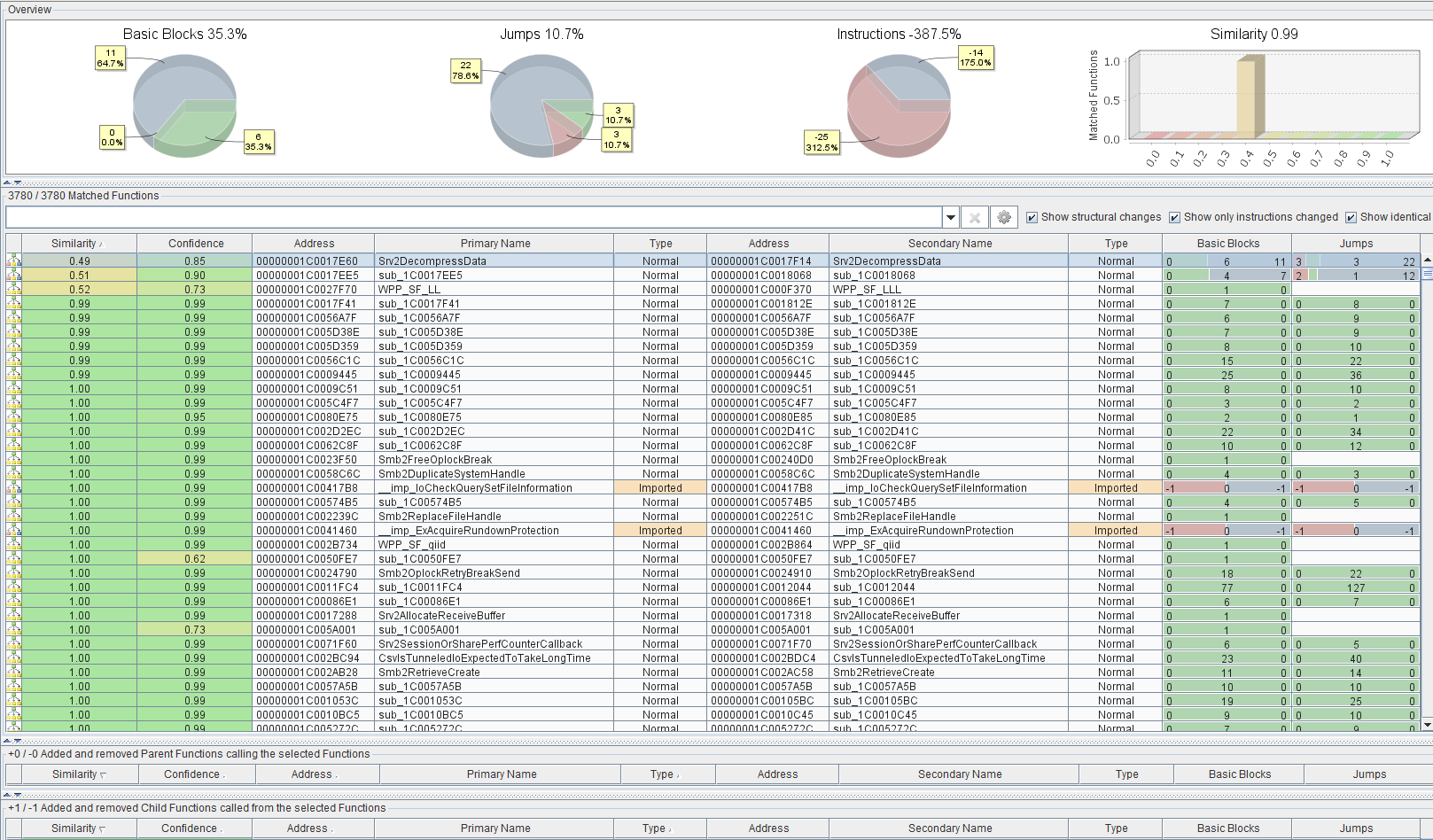Collapse Overview pane with up arrow
Image resolution: width=1433 pixels, height=840 pixels.
point(7,183)
